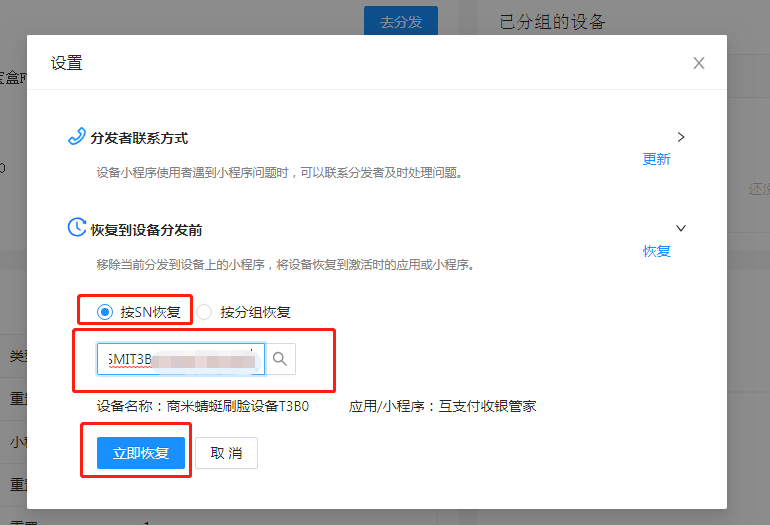
Task: Click the 更新 link
Action: 657,159
